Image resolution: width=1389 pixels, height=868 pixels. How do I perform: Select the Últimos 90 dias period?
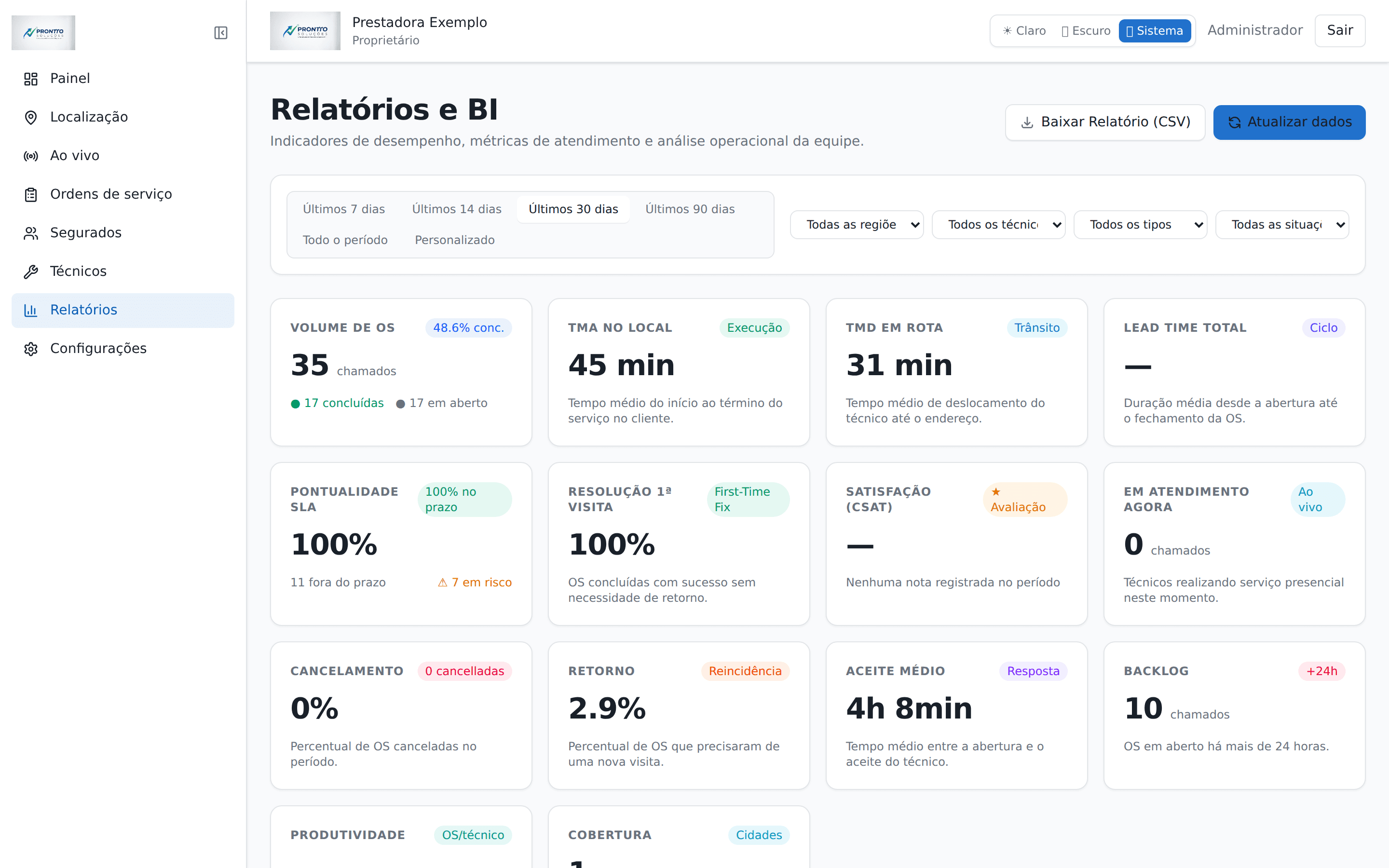[x=690, y=209]
